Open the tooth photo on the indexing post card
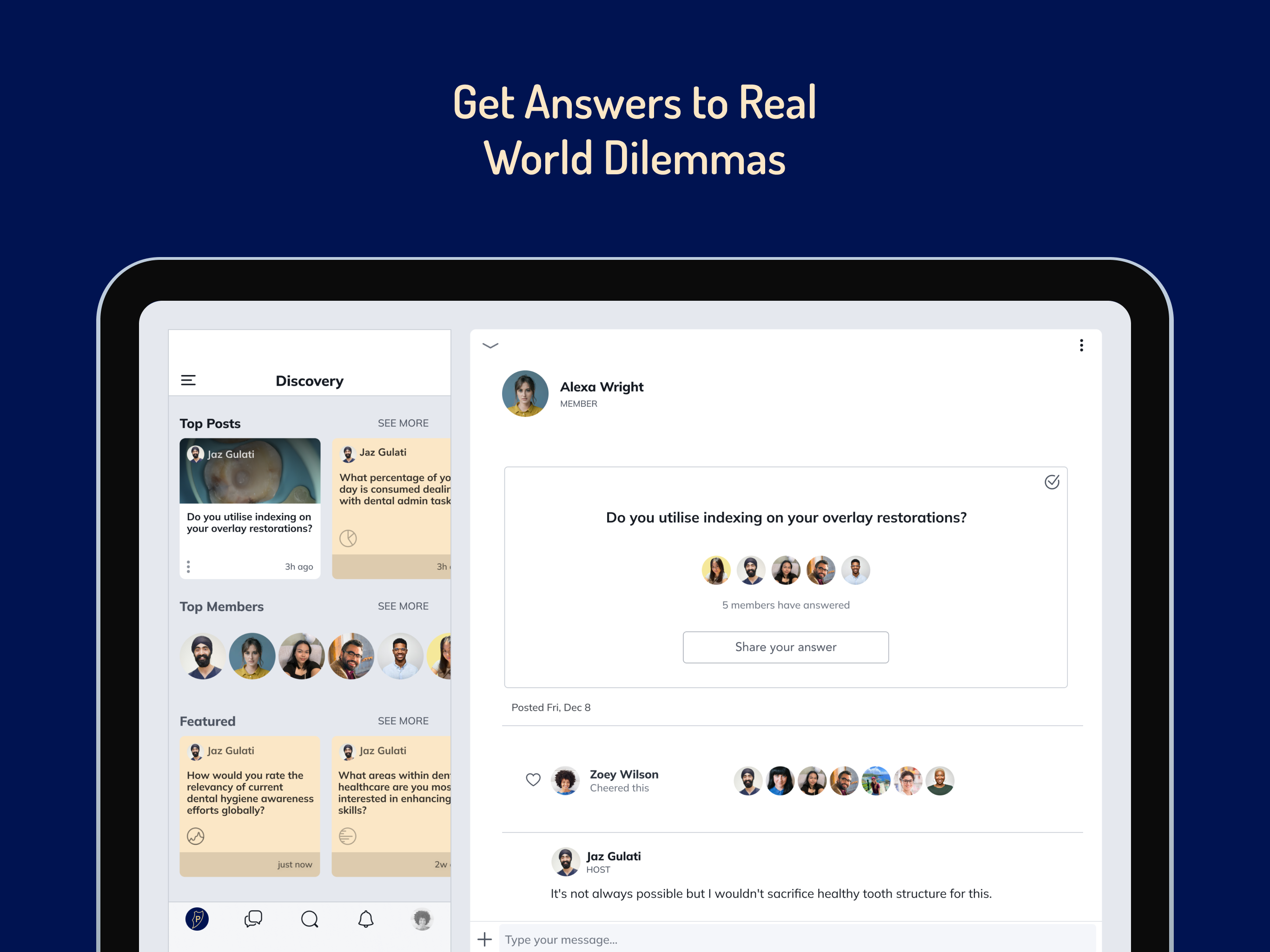This screenshot has height=952, width=1270. pyautogui.click(x=250, y=471)
